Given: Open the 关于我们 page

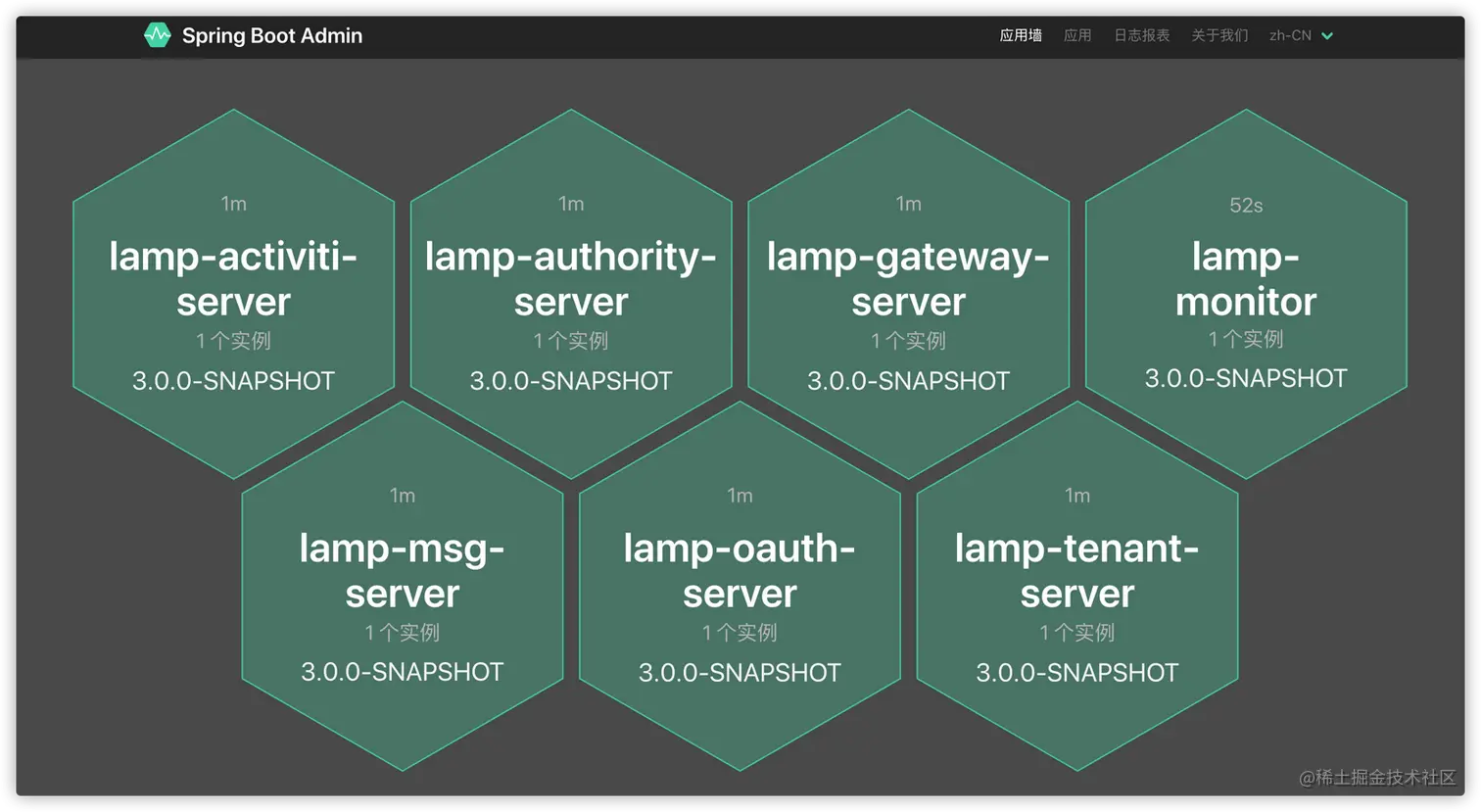Looking at the screenshot, I should tap(1219, 35).
